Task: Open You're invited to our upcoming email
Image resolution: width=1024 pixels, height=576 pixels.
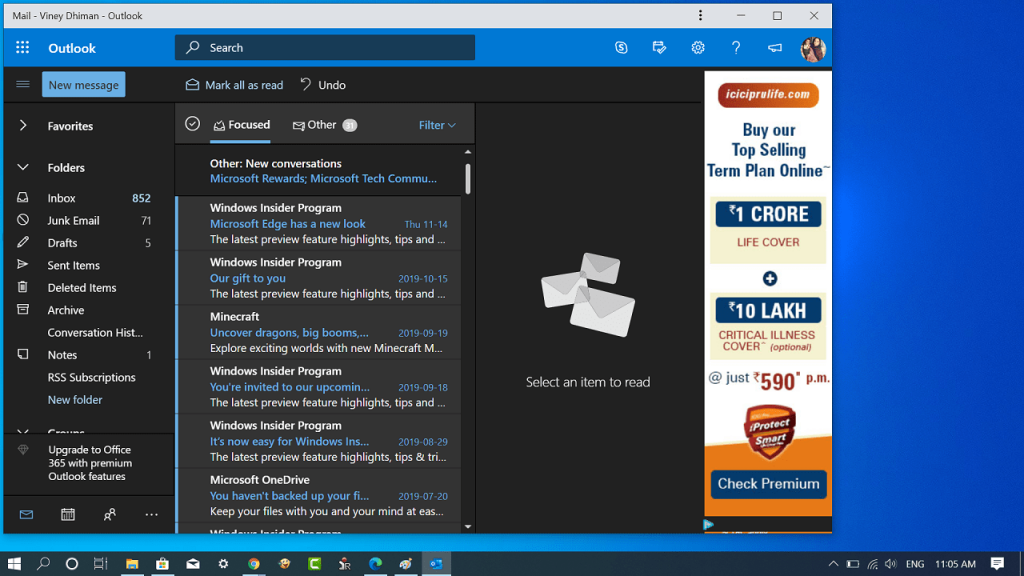Action: (x=319, y=387)
